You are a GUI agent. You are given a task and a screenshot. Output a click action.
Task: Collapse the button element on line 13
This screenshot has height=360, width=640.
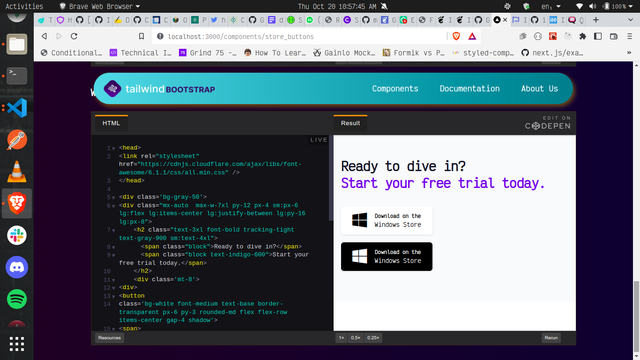click(x=113, y=296)
